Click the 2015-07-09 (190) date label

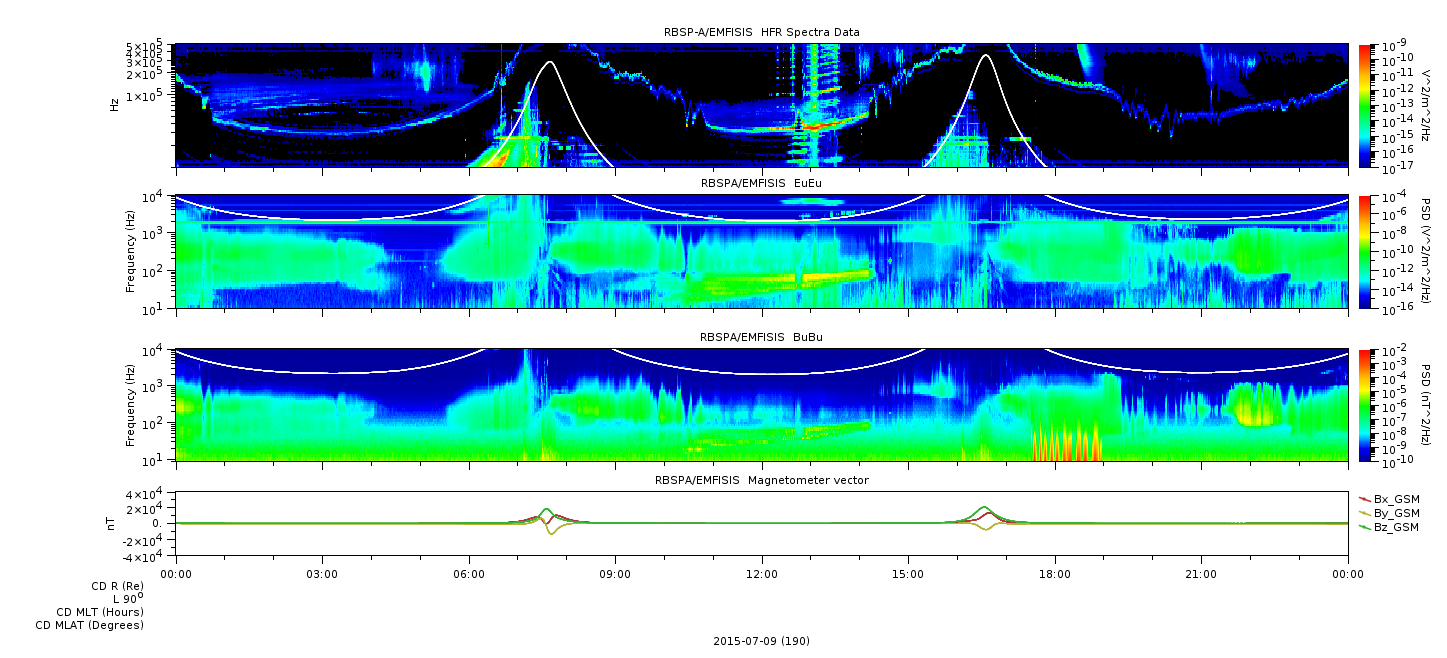pyautogui.click(x=761, y=641)
